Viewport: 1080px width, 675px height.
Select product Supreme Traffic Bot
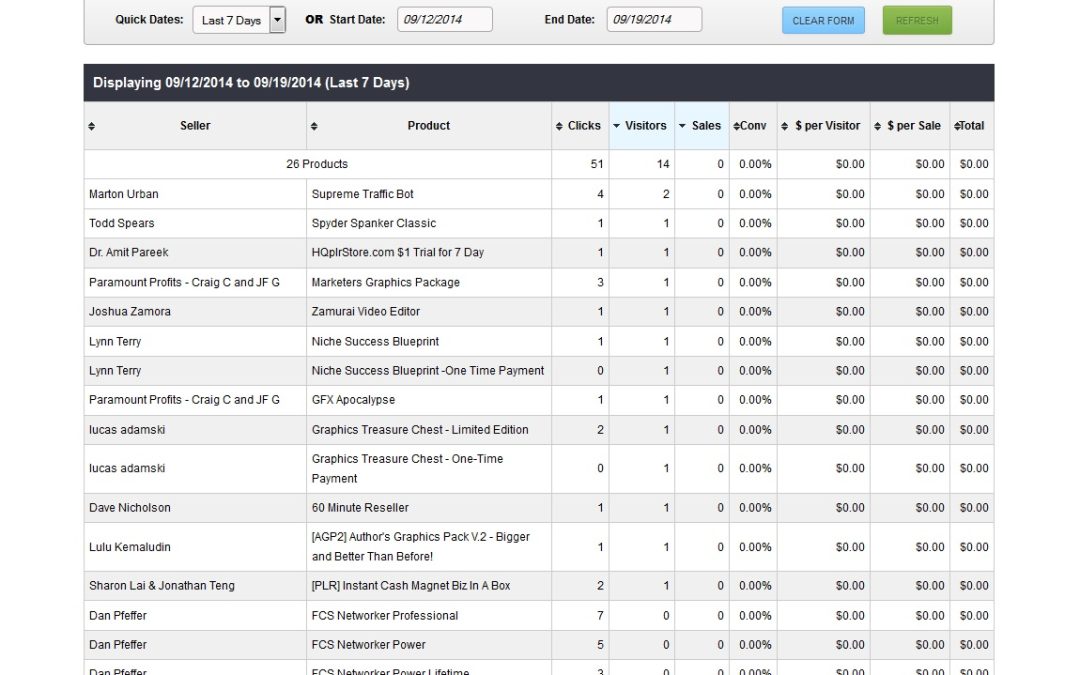click(x=362, y=194)
